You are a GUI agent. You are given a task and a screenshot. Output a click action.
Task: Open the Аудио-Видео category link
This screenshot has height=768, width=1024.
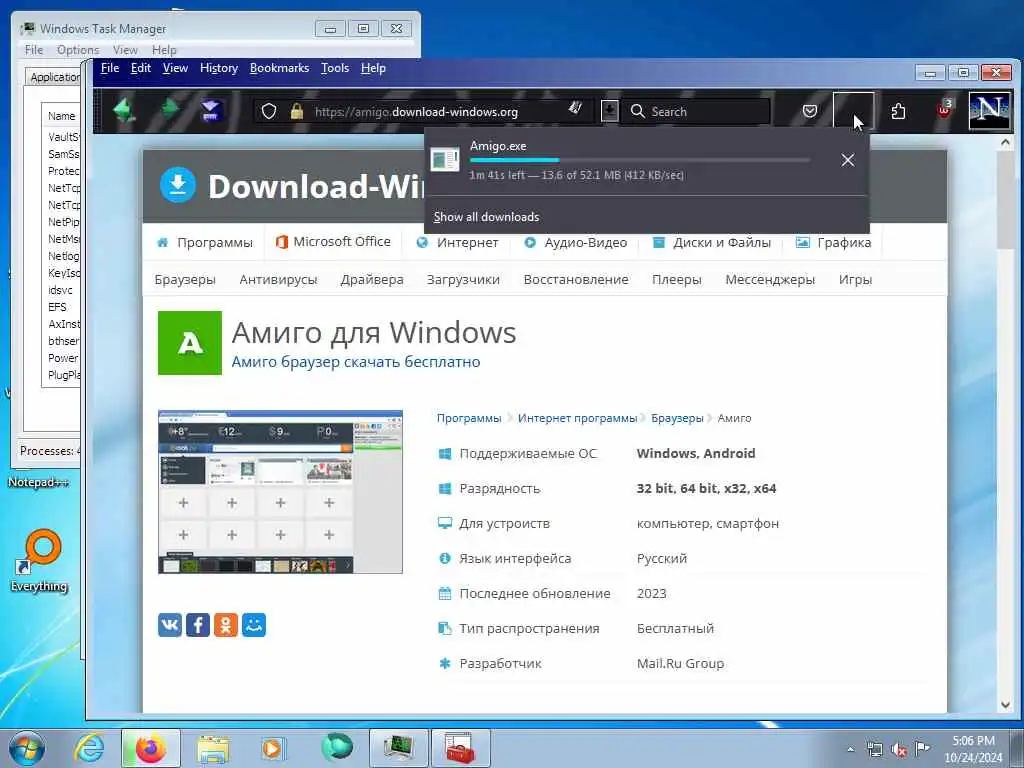(x=575, y=242)
